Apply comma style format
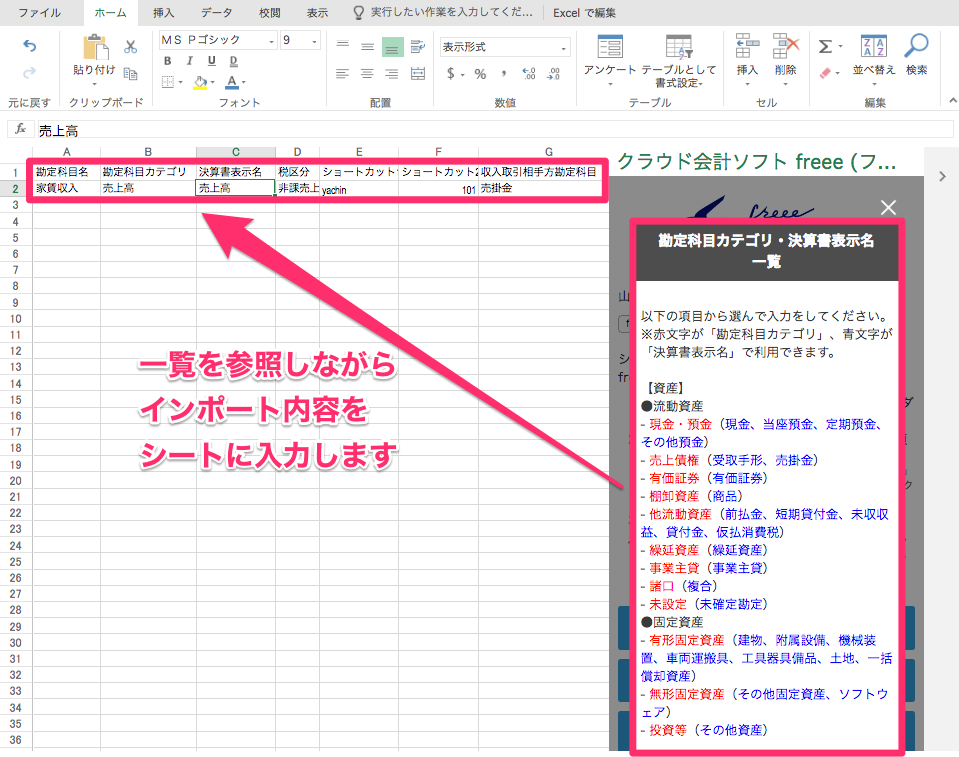 pos(503,74)
